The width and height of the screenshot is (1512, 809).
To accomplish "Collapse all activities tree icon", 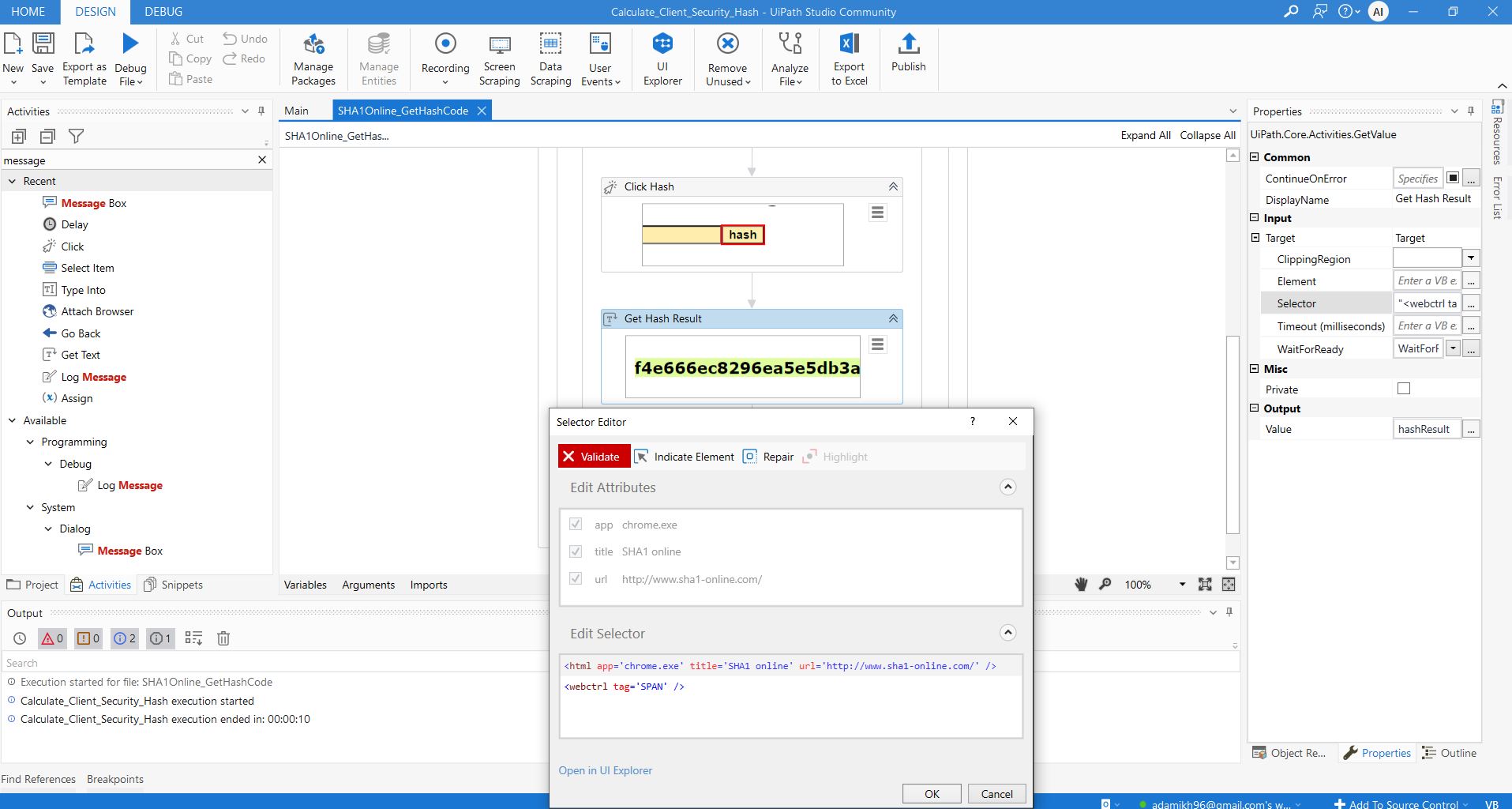I will point(47,136).
